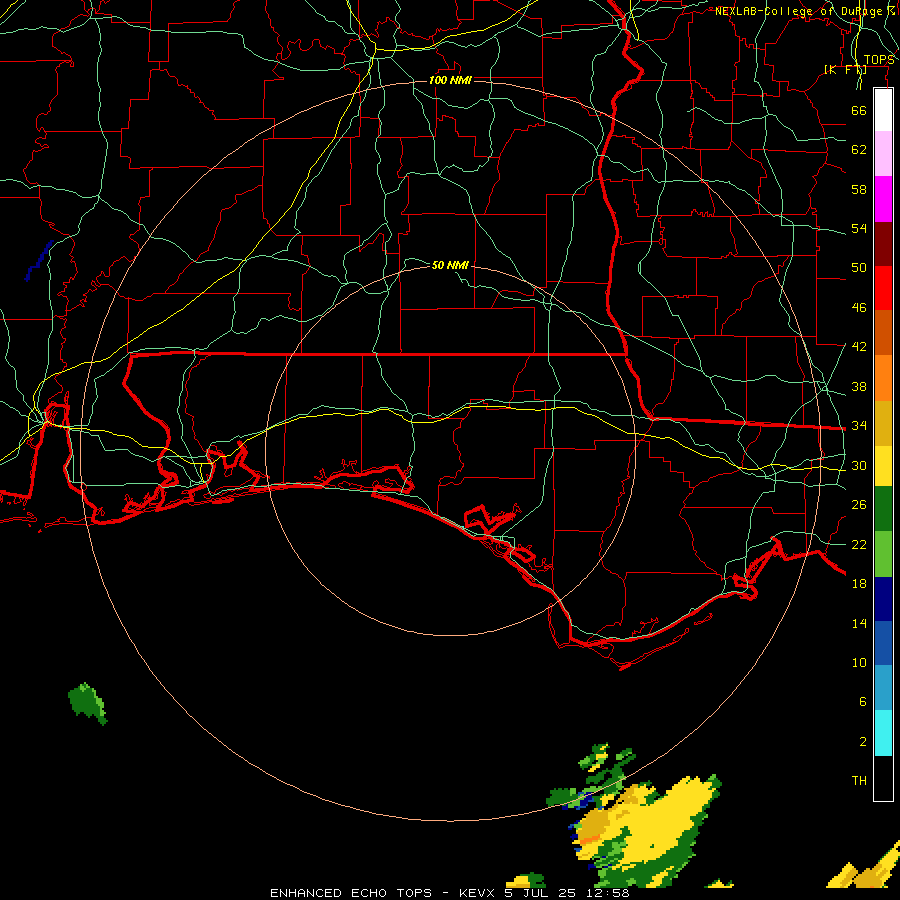Click the bright red 50 kft swatch

(883, 288)
